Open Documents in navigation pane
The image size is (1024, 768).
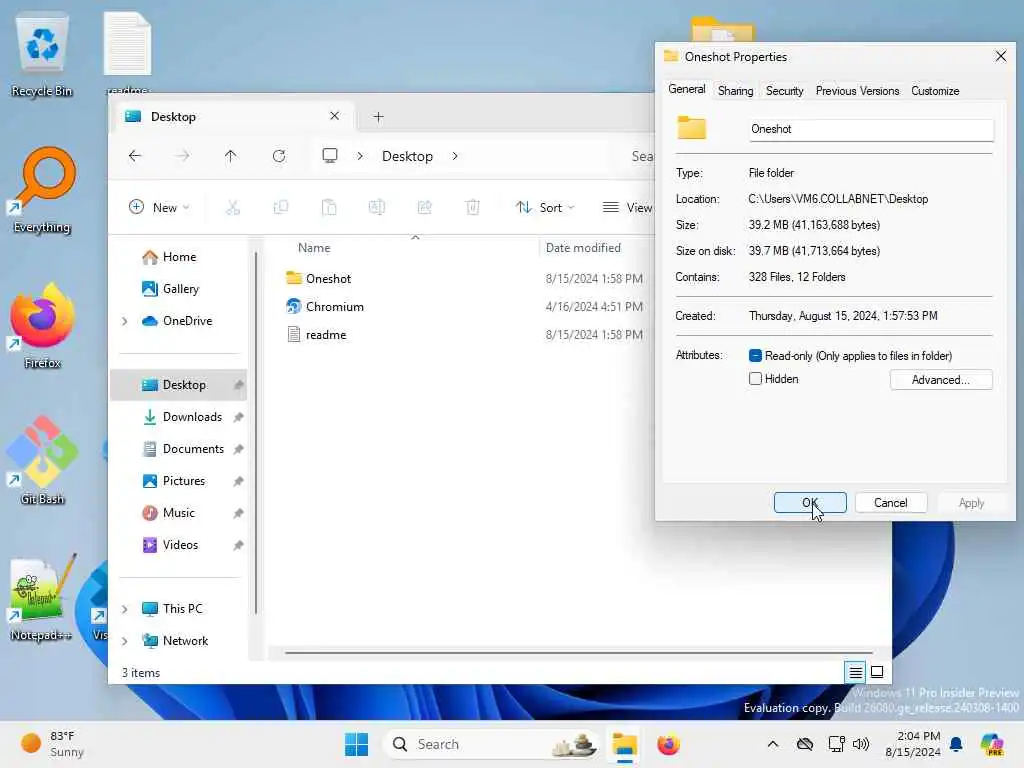pos(193,449)
